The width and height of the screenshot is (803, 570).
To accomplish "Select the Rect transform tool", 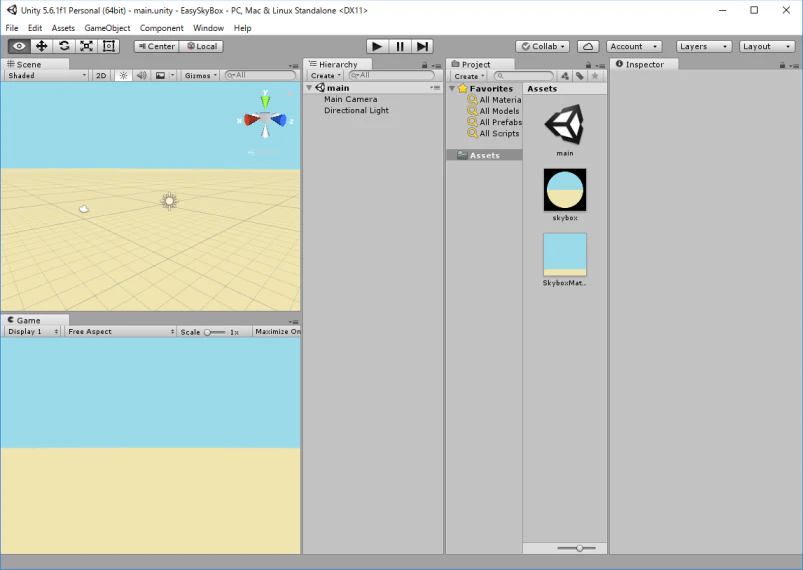I will click(109, 46).
